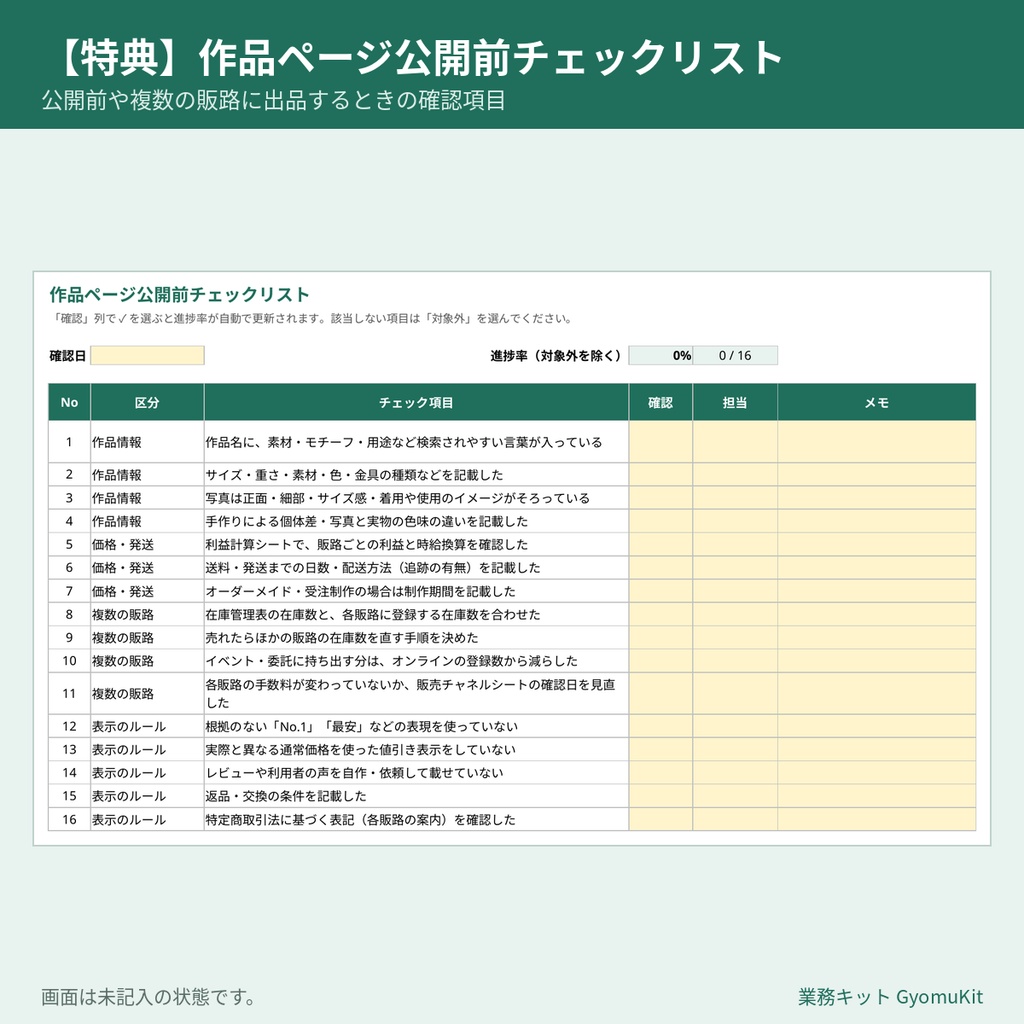Select item text 返品・交換の条件を記載した
Viewport: 1024px width, 1024px height.
(x=285, y=796)
